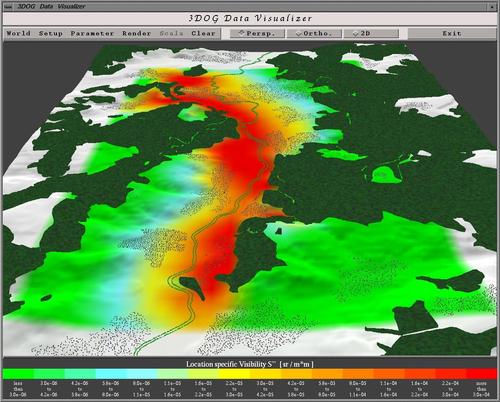Open the greyed-out Scale menu
This screenshot has width=500, height=402.
[172, 33]
